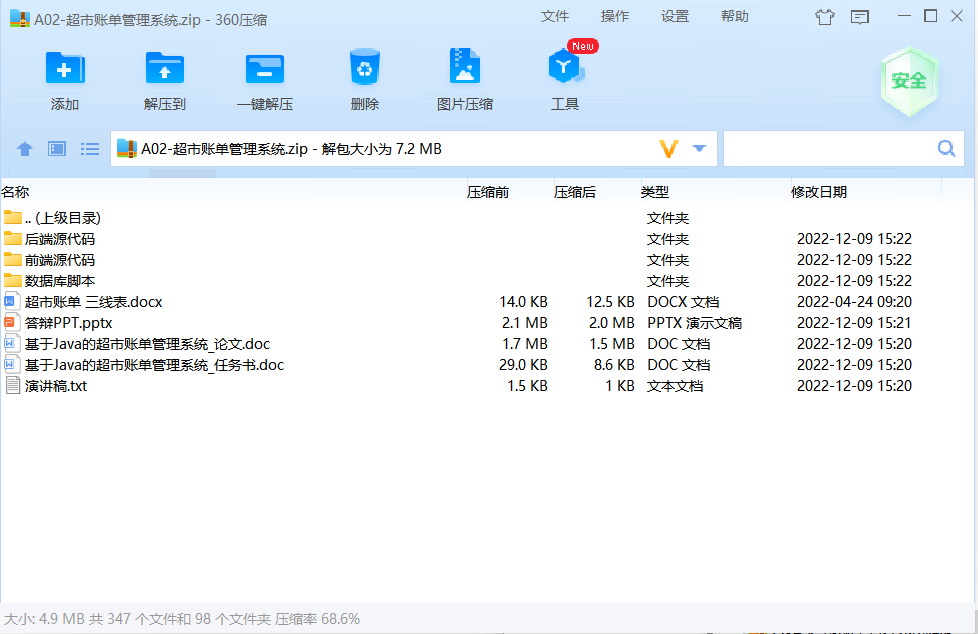Click the green 安全 security shield badge
The height and width of the screenshot is (634, 978).
tap(908, 81)
